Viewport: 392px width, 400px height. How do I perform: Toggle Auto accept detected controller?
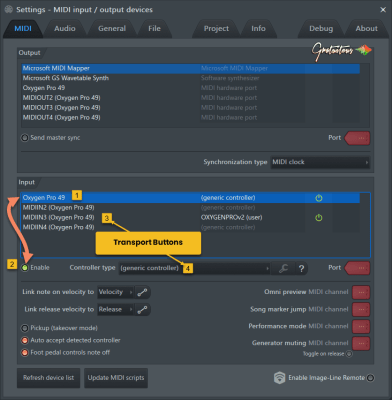[x=25, y=340]
